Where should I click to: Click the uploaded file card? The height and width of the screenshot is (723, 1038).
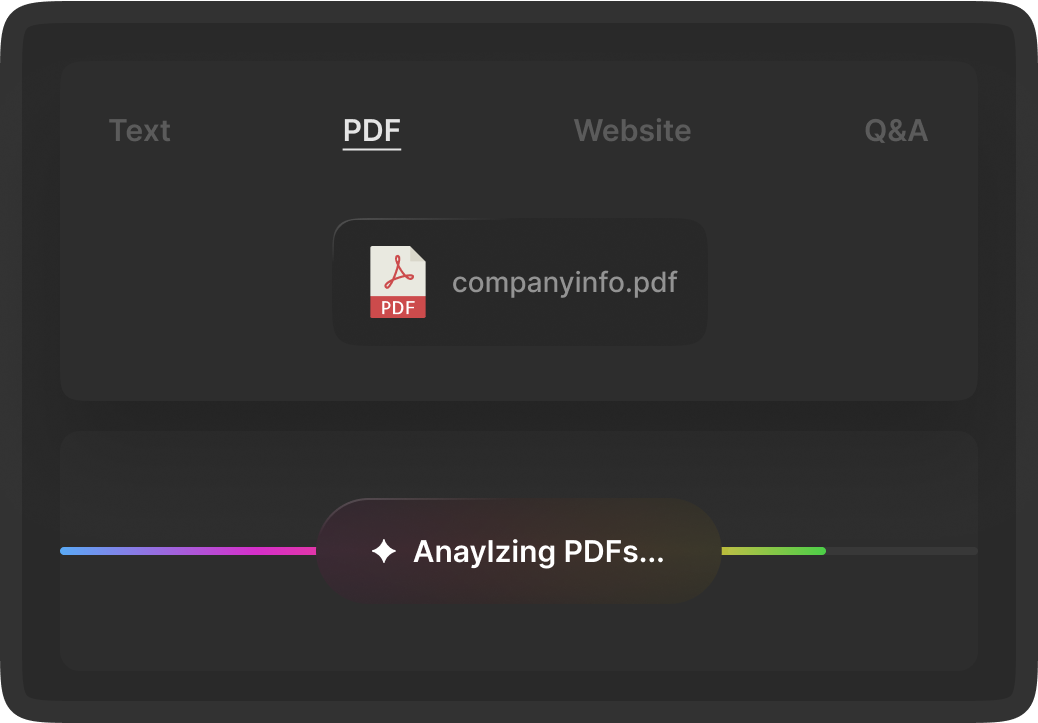[x=519, y=281]
